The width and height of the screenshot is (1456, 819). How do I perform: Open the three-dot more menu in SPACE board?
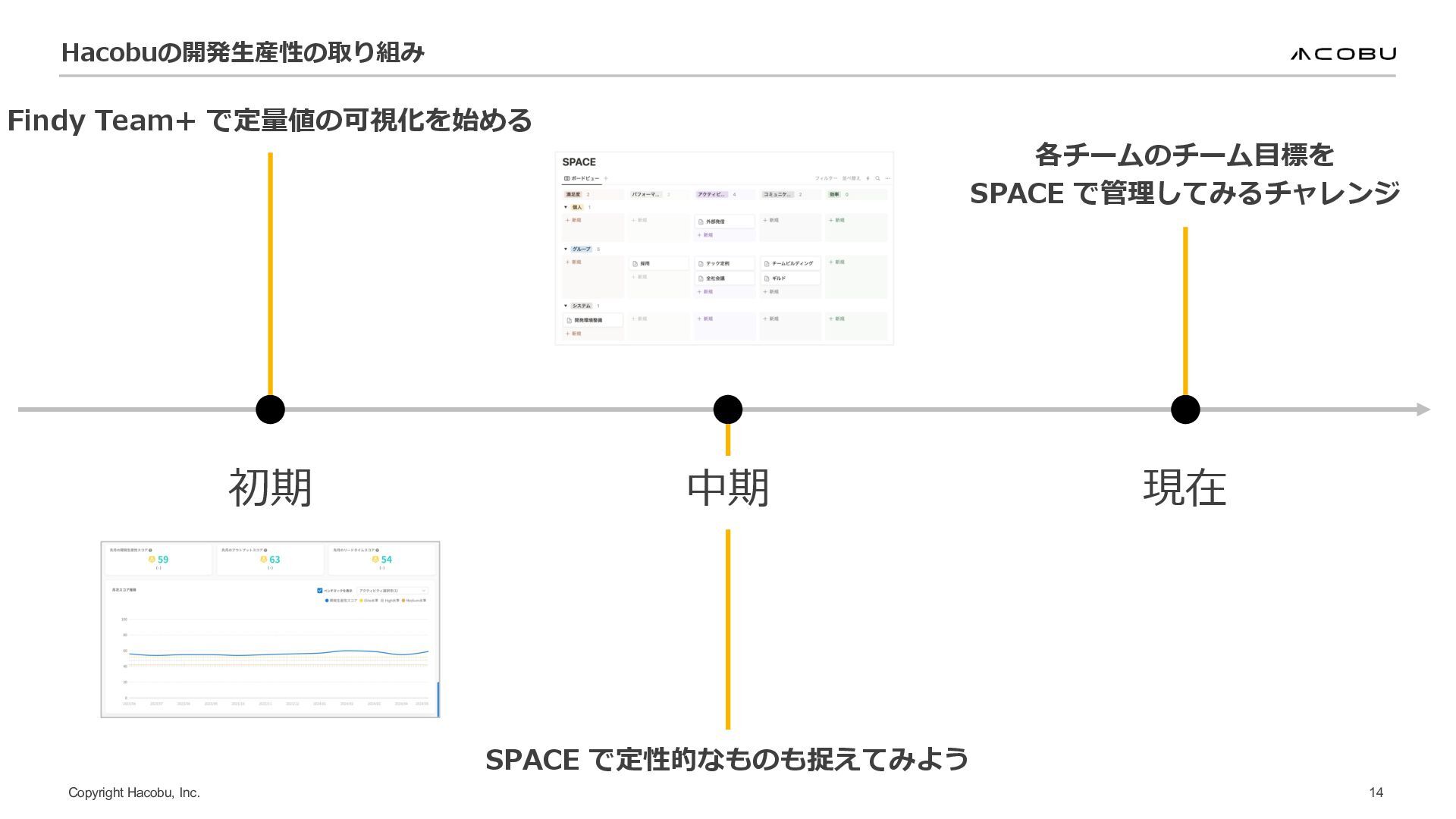tap(888, 178)
